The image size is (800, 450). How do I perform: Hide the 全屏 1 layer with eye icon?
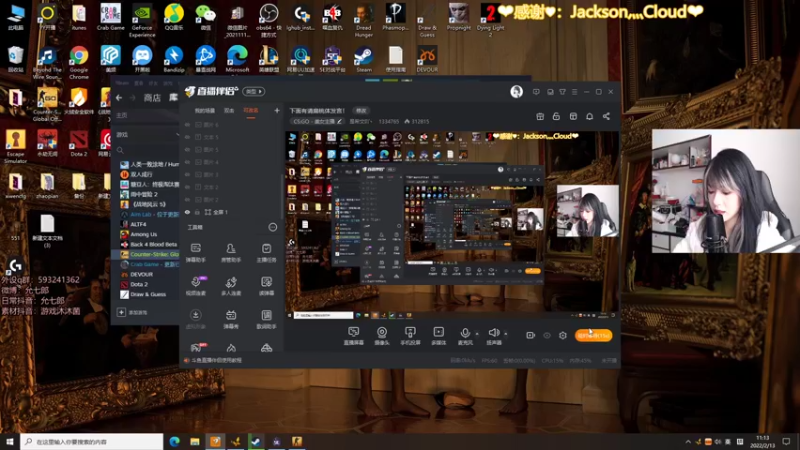click(x=187, y=212)
